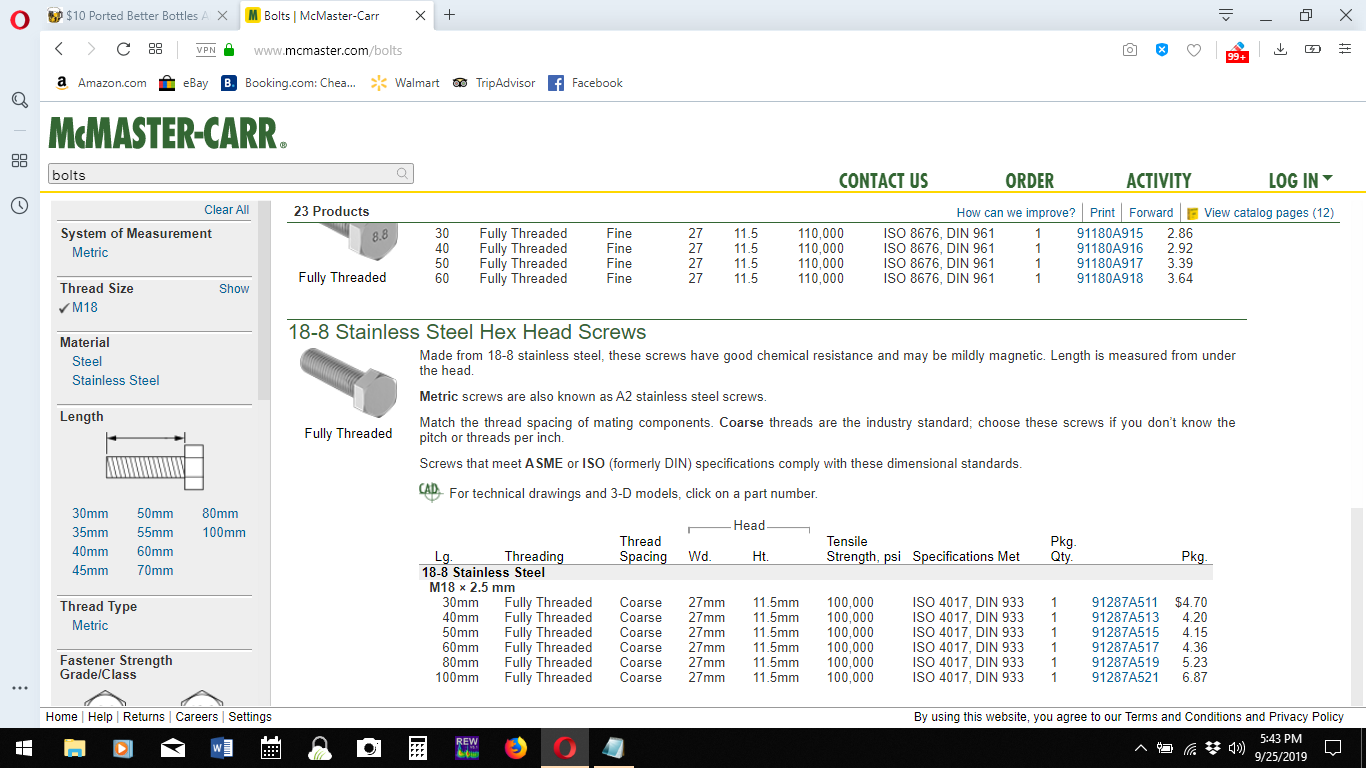Open the ORDER menu

coord(1029,181)
